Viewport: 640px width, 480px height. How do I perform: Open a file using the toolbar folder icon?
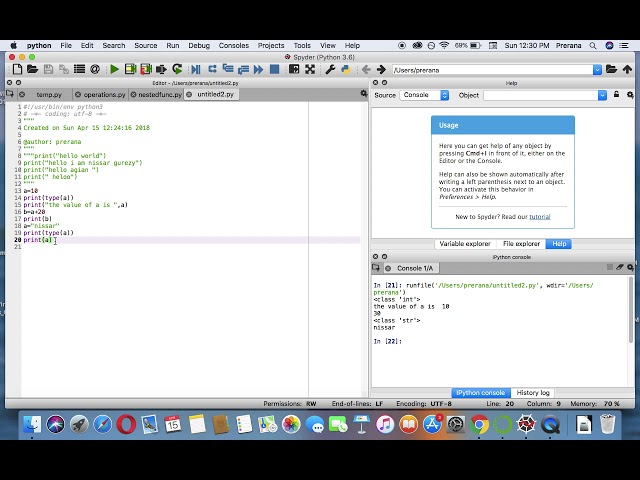pyautogui.click(x=33, y=69)
